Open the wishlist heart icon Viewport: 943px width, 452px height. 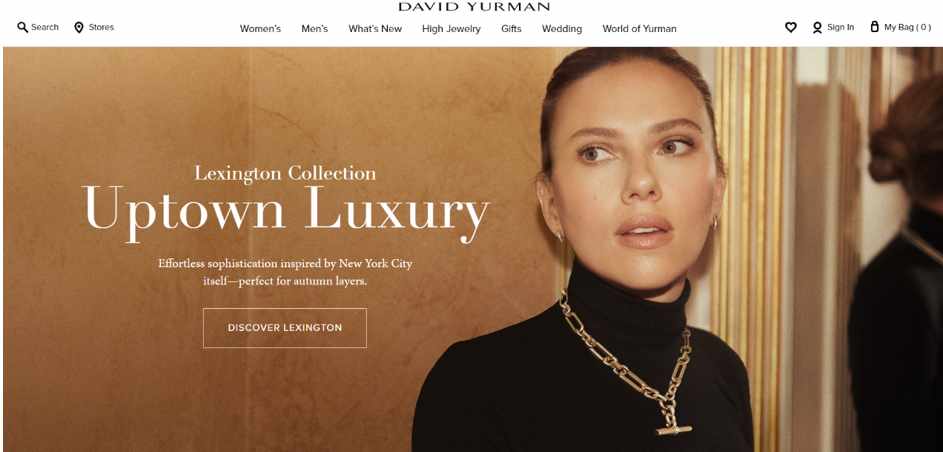tap(791, 27)
